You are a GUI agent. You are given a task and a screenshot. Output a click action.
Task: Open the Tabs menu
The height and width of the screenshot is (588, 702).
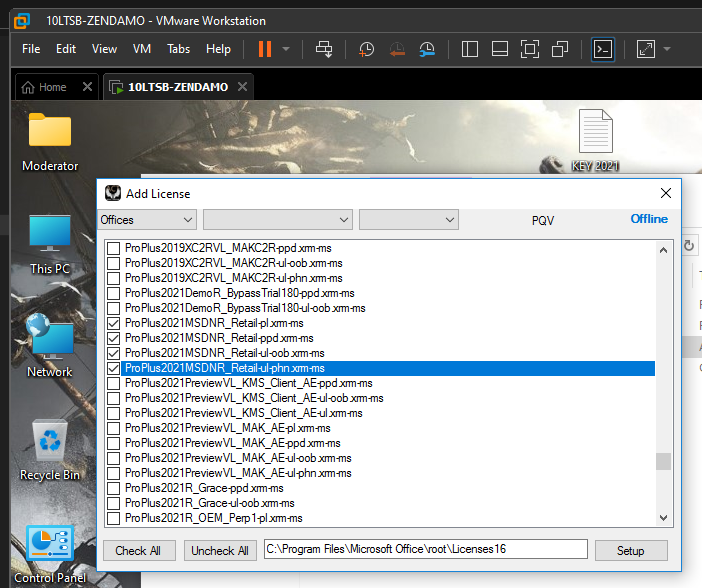pyautogui.click(x=179, y=49)
